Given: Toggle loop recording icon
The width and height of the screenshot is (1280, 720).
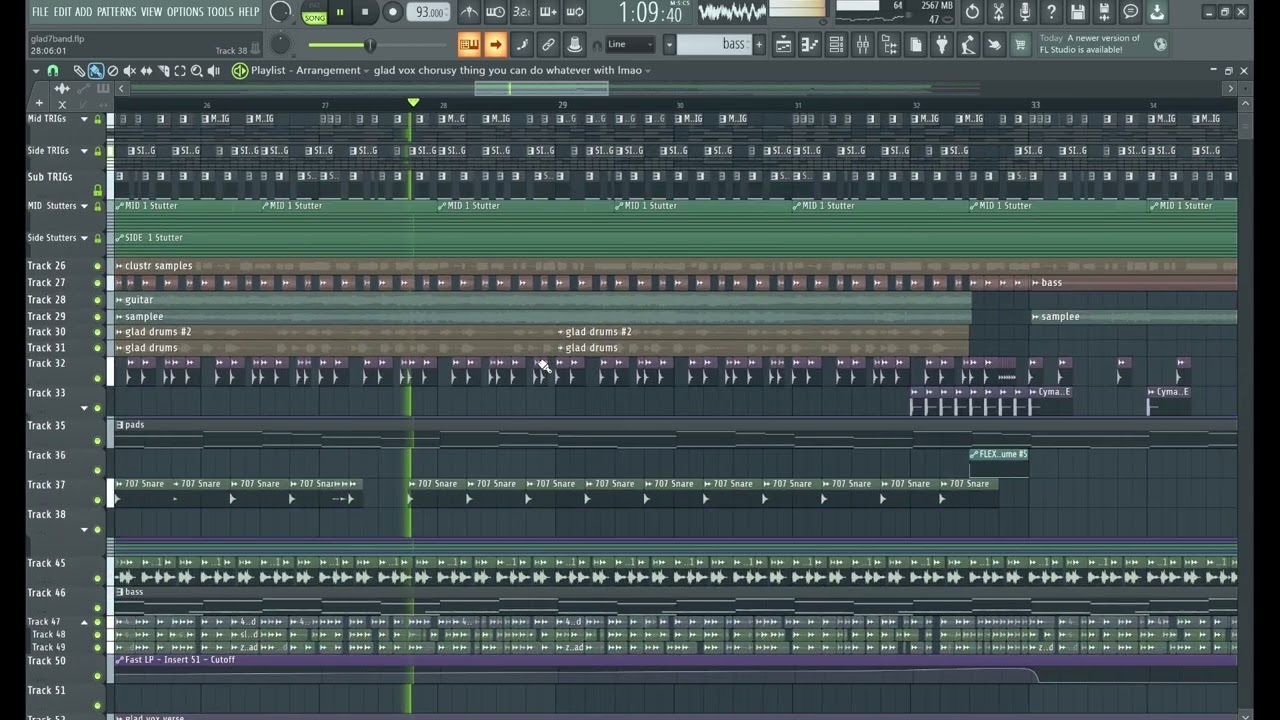Looking at the screenshot, I should click(574, 12).
